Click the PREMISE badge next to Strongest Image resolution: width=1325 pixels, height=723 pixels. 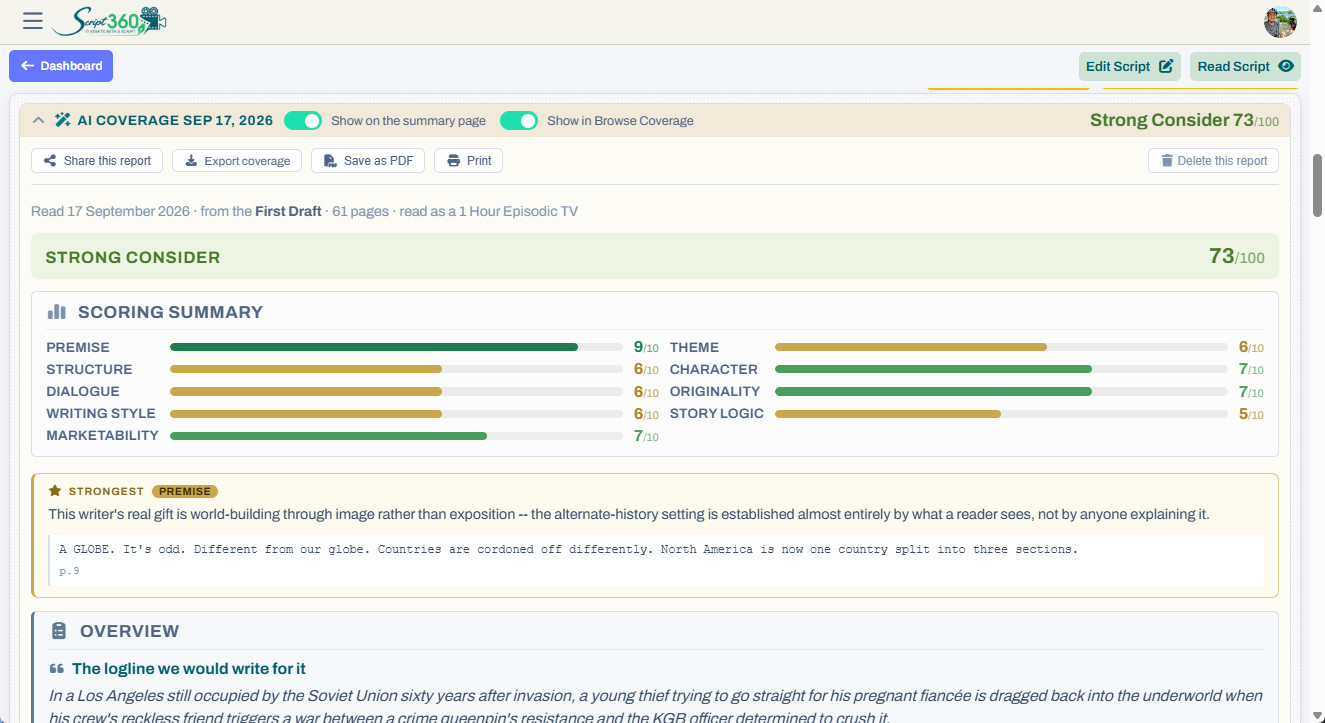(185, 491)
